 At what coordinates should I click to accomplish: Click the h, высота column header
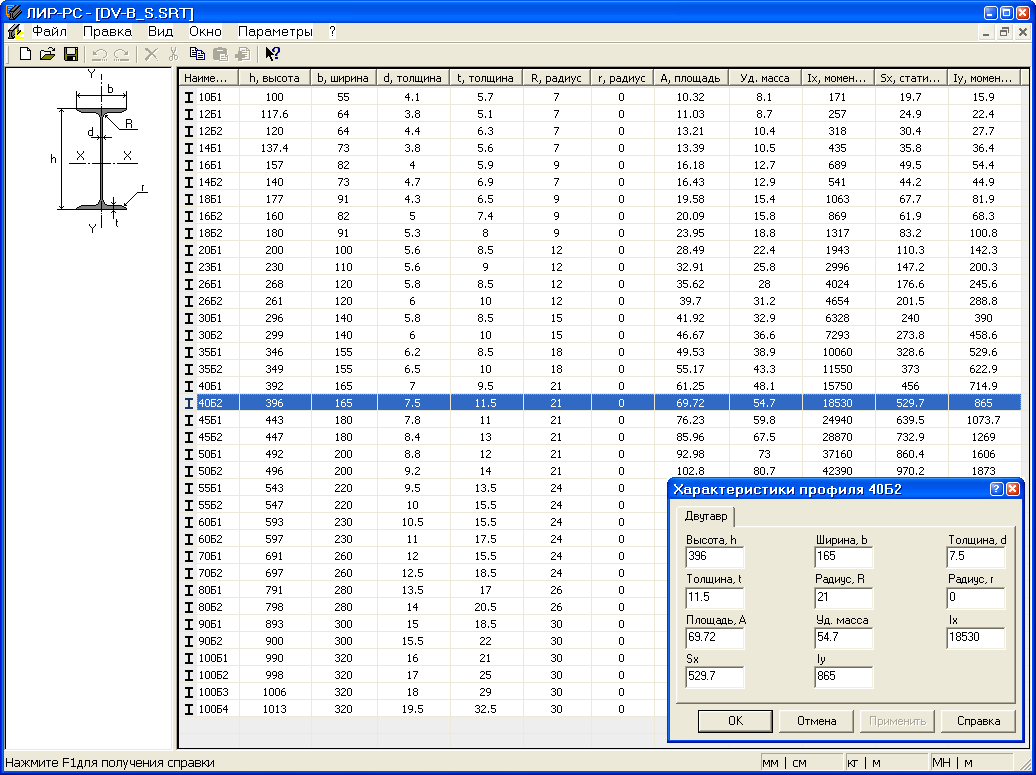[275, 78]
